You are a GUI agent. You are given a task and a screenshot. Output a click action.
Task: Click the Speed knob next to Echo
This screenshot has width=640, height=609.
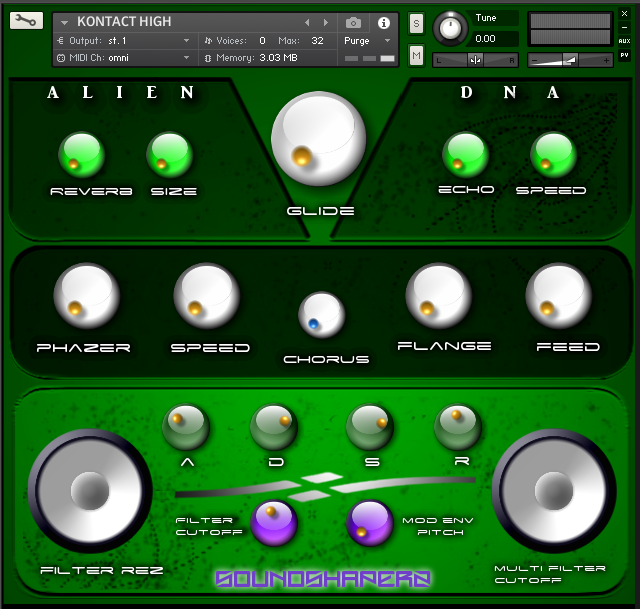pyautogui.click(x=553, y=155)
